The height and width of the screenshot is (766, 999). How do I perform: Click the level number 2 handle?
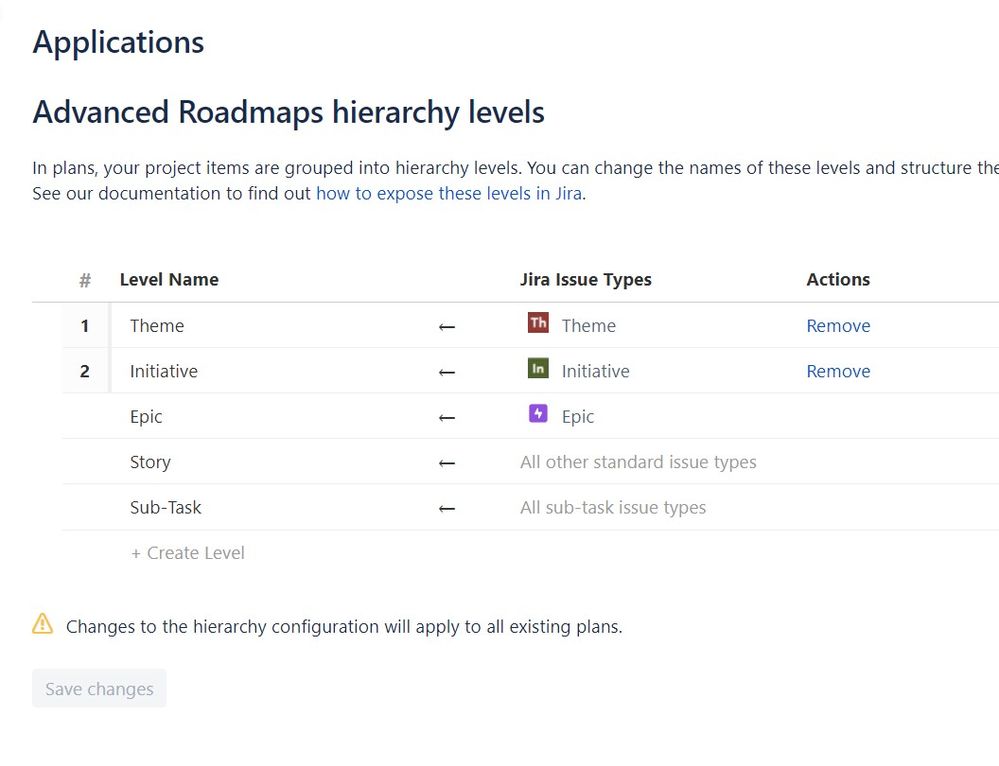coord(85,371)
